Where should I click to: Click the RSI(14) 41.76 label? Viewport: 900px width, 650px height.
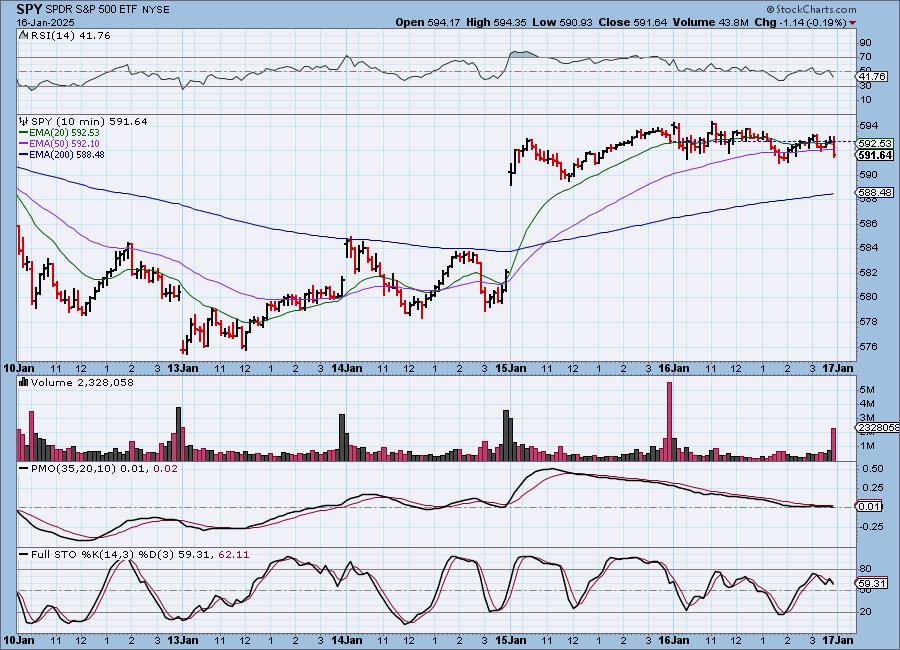tap(71, 35)
